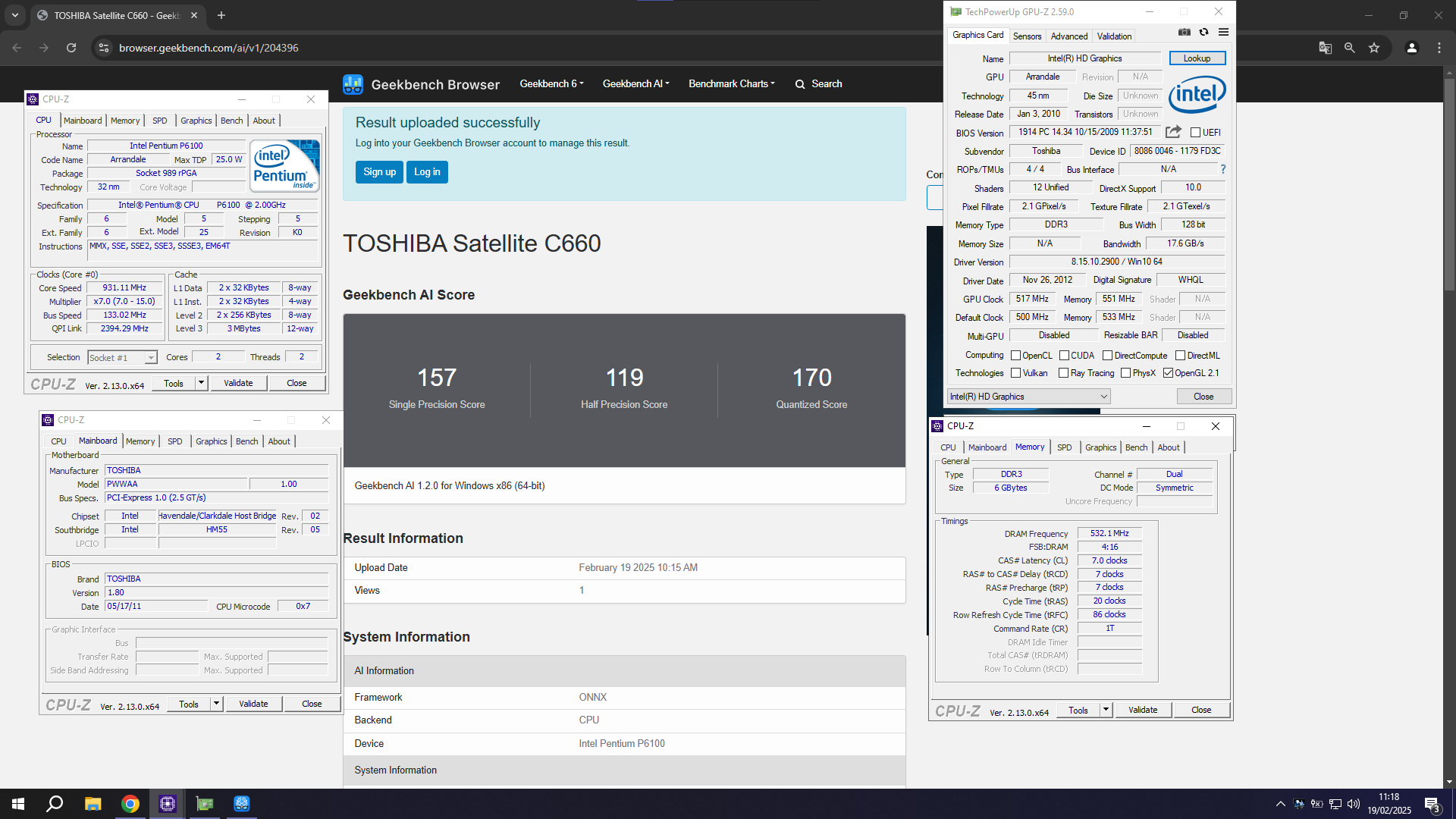Open Chrome profile avatar icon
The image size is (1456, 819).
1411,48
